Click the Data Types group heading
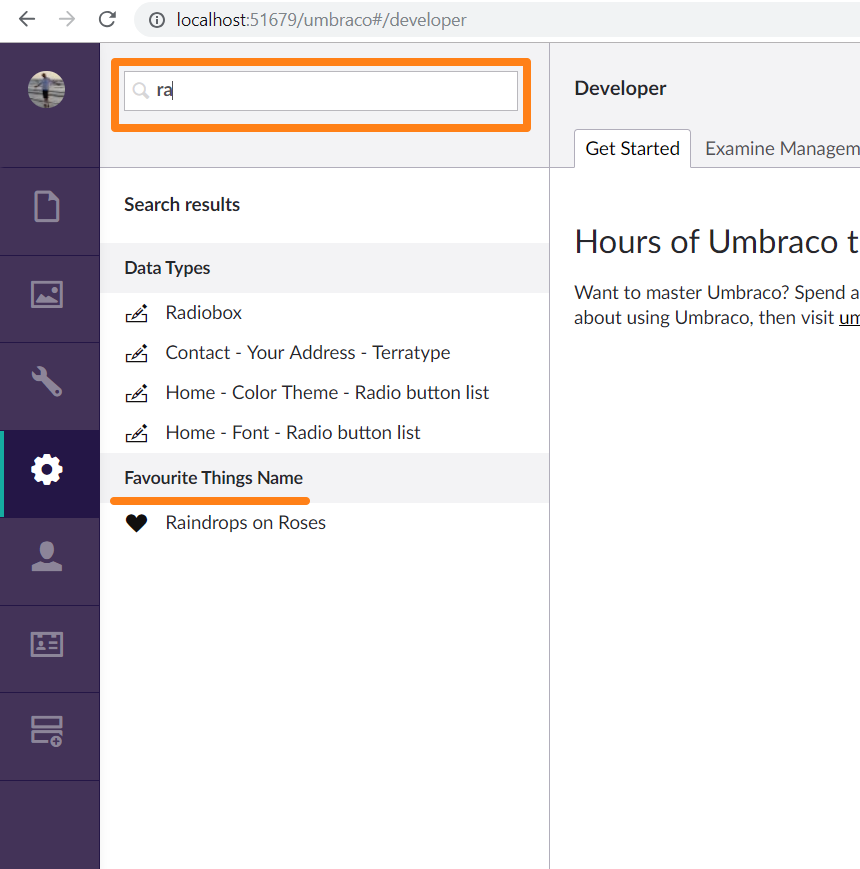This screenshot has width=860, height=869. (167, 268)
